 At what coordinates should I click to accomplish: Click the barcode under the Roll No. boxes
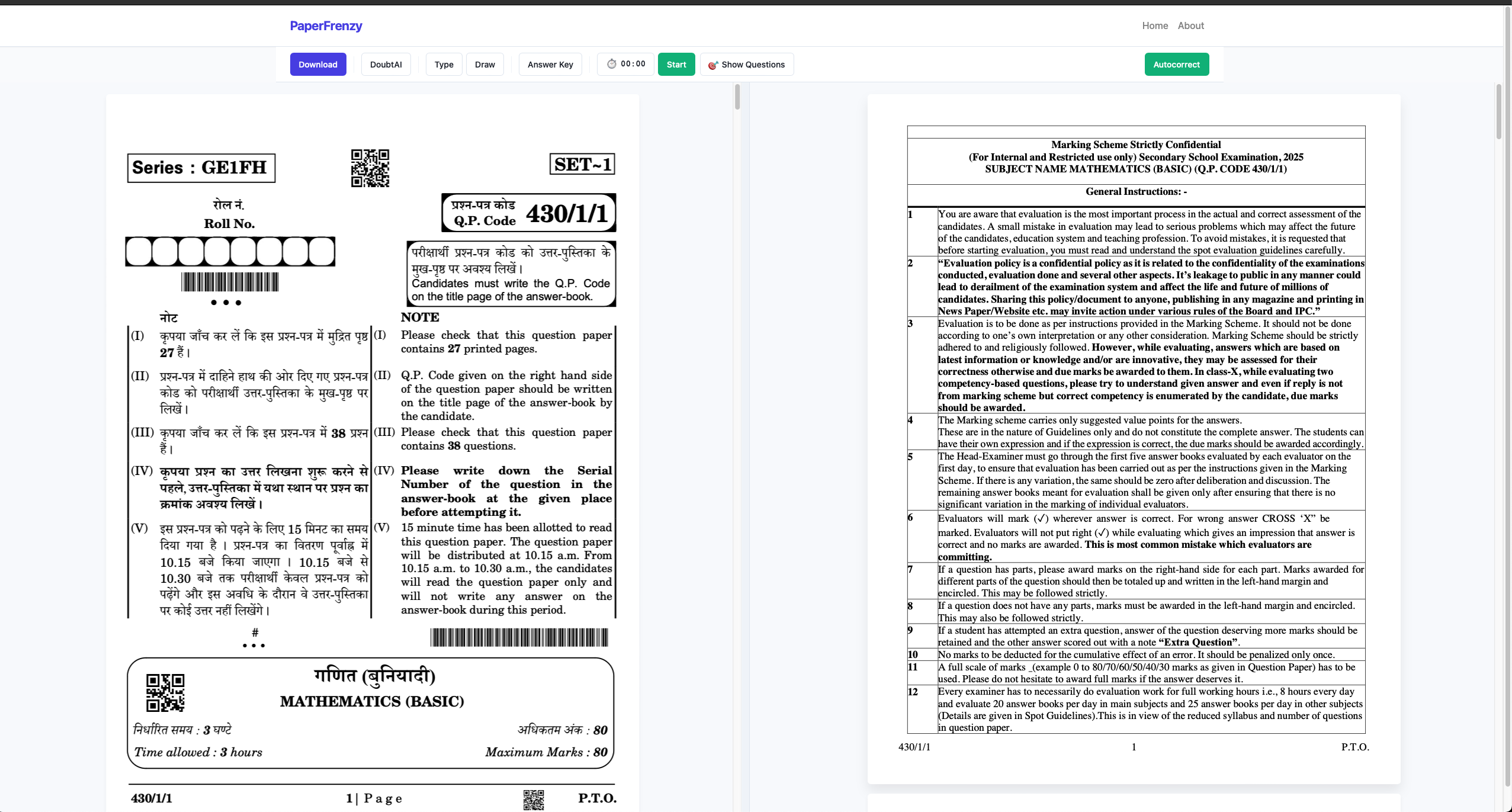tap(230, 282)
